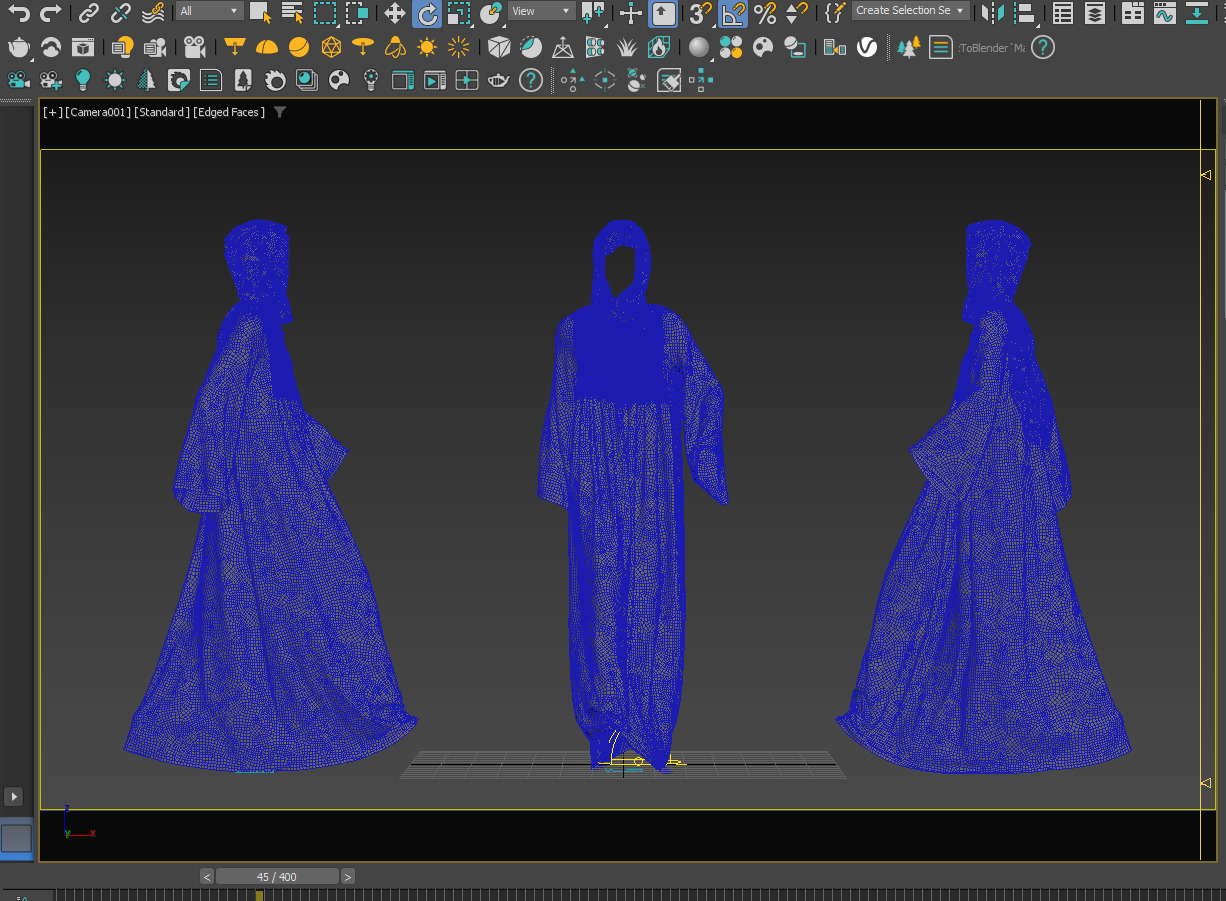Toggle 3D Snaps
Image resolution: width=1226 pixels, height=901 pixels.
[701, 13]
